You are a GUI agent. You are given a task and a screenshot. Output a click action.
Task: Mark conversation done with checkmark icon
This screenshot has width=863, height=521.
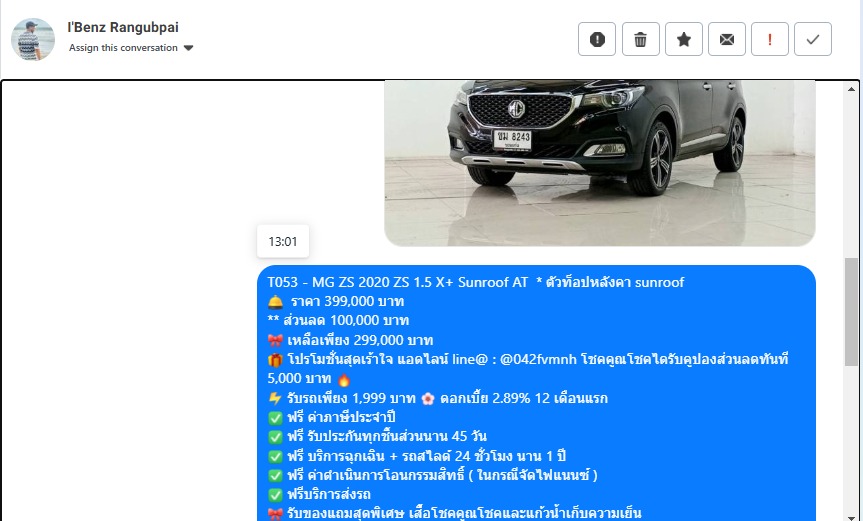(812, 39)
